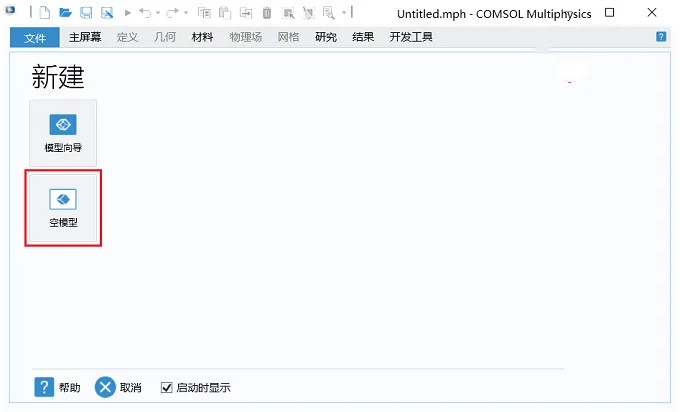This screenshot has height=412, width=680.
Task: Switch to the 主屏幕 tab
Action: pos(85,37)
